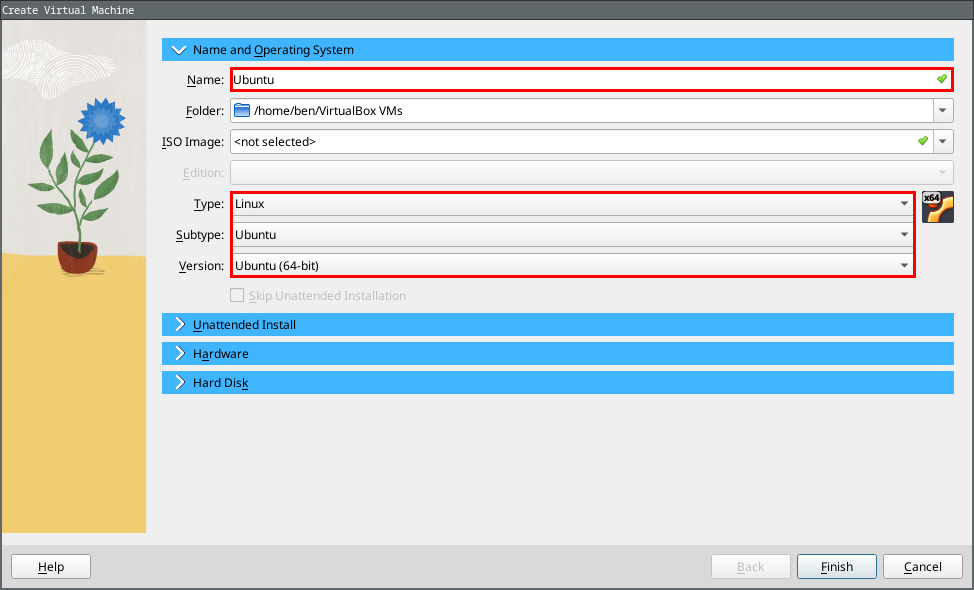Open Help for virtual machine creation
The height and width of the screenshot is (590, 974).
(x=51, y=567)
